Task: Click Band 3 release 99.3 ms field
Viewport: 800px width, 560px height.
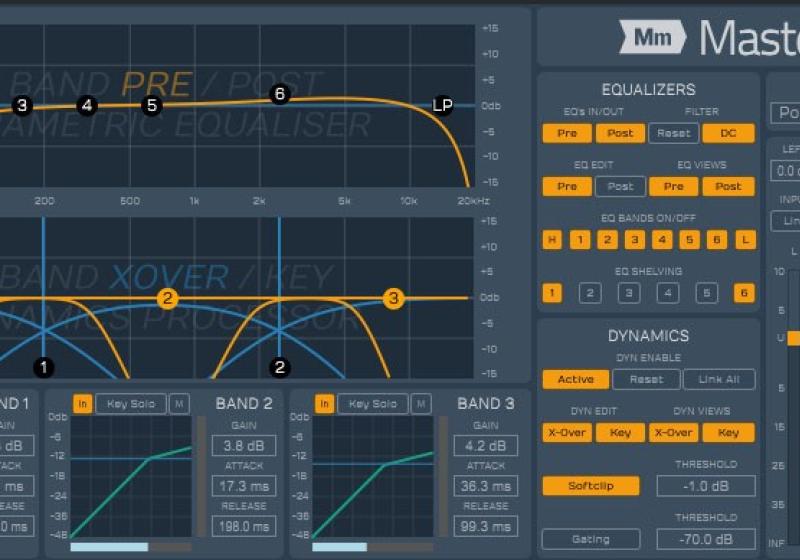Action: pyautogui.click(x=486, y=526)
